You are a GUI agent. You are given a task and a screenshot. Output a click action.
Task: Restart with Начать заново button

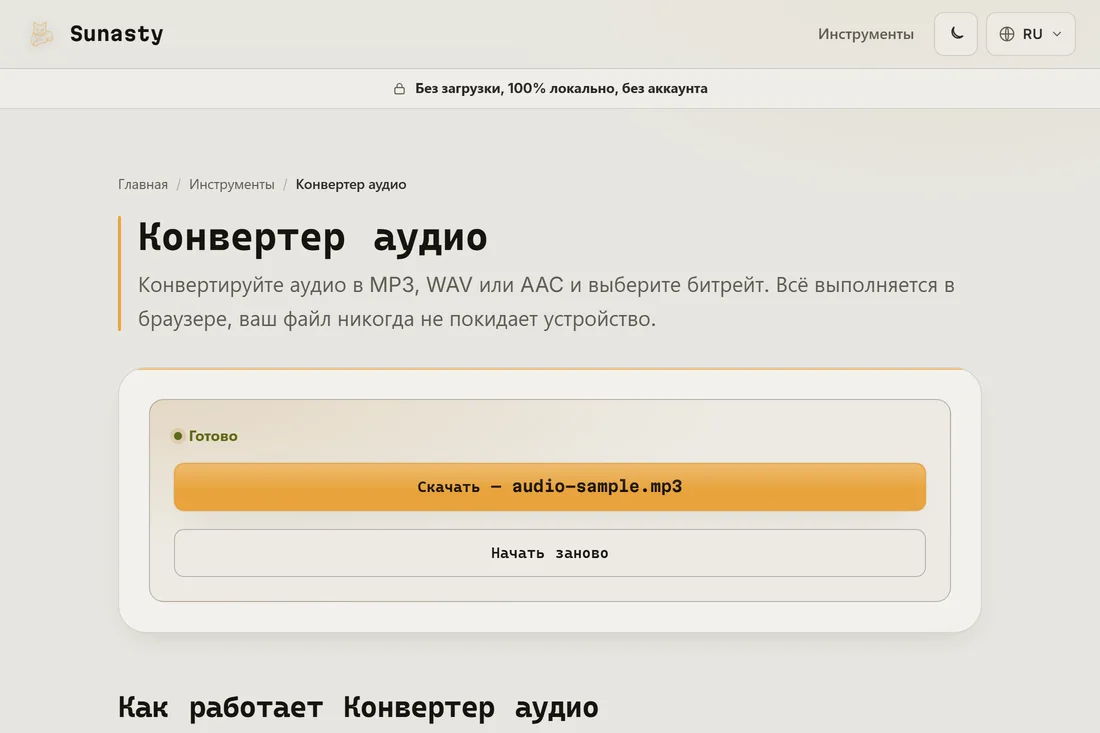pos(550,553)
